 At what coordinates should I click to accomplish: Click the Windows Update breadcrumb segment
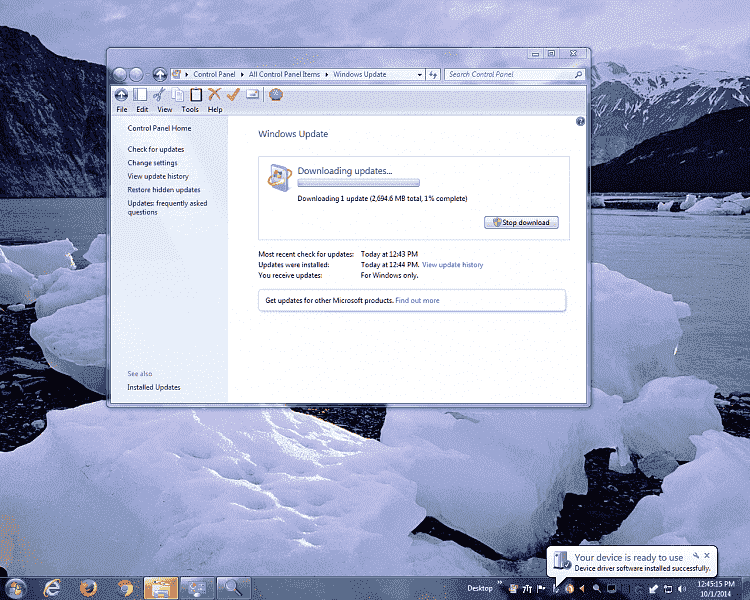(x=359, y=75)
